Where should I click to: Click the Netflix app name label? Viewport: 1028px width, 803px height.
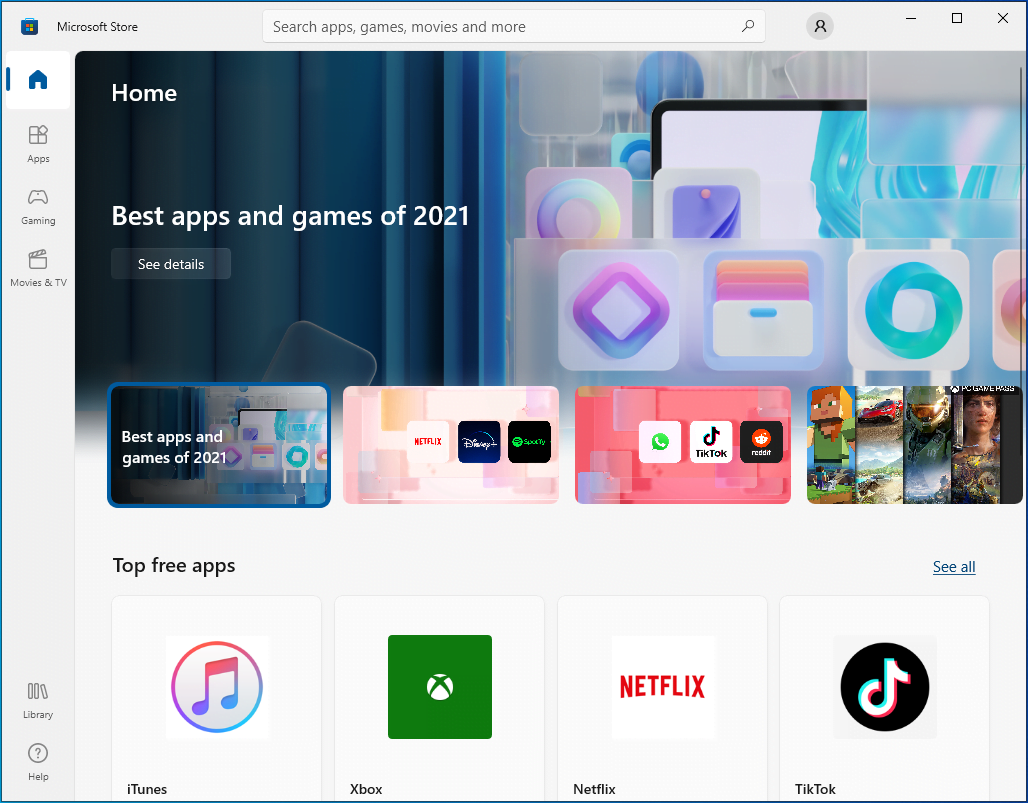pyautogui.click(x=594, y=789)
